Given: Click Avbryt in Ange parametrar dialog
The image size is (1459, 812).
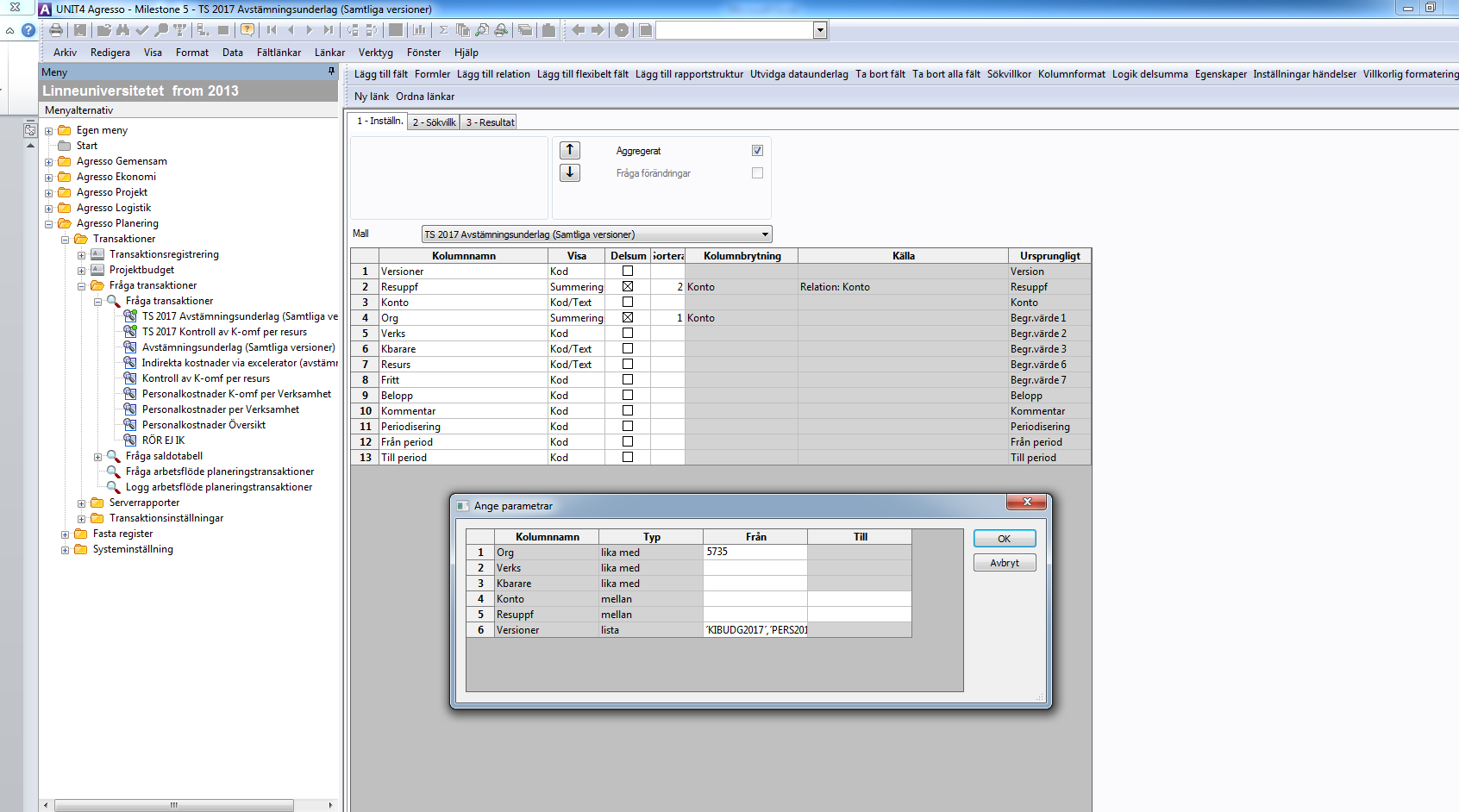Looking at the screenshot, I should pyautogui.click(x=1005, y=563).
